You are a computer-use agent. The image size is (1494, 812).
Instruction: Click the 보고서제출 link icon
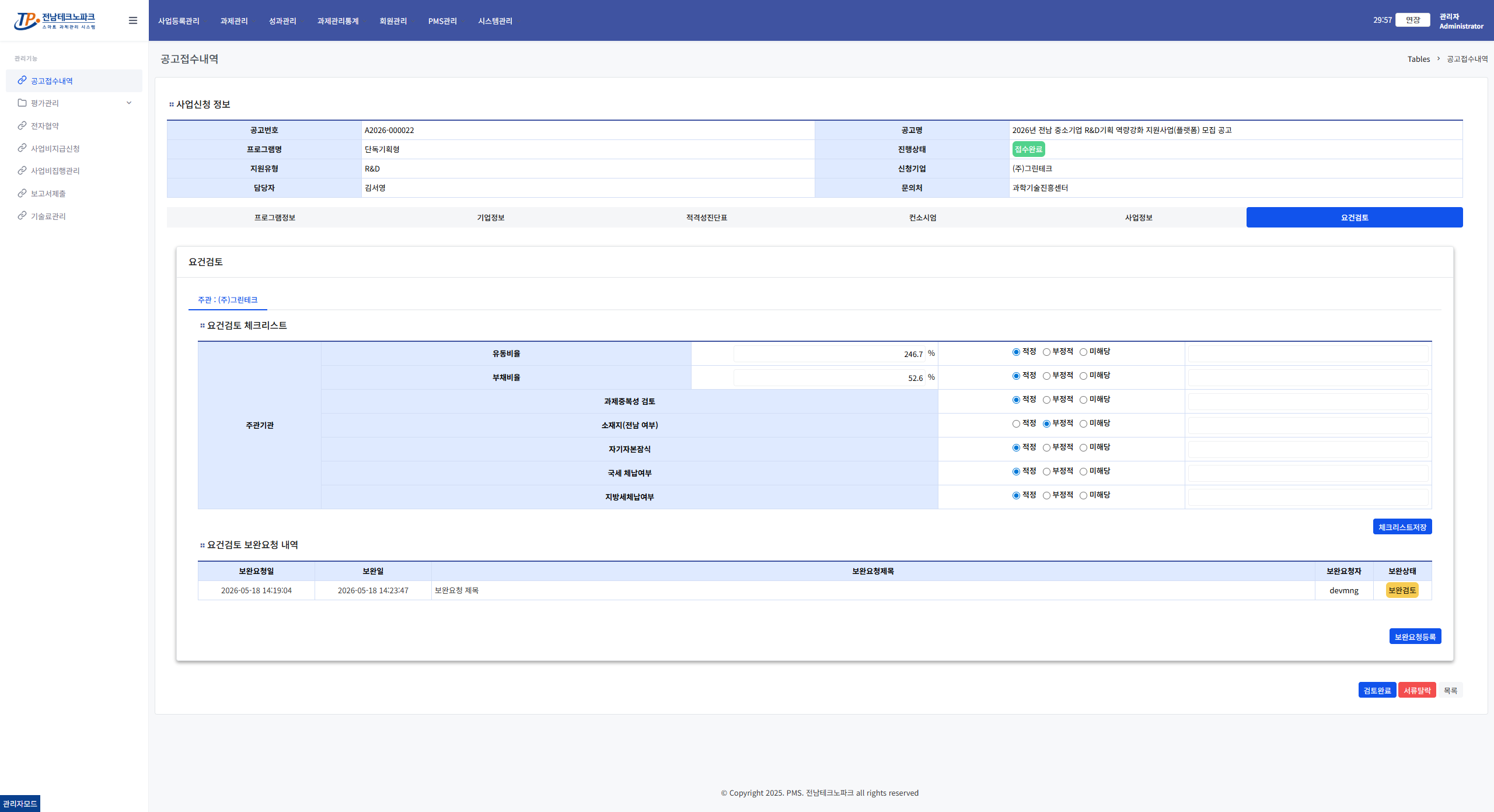22,193
